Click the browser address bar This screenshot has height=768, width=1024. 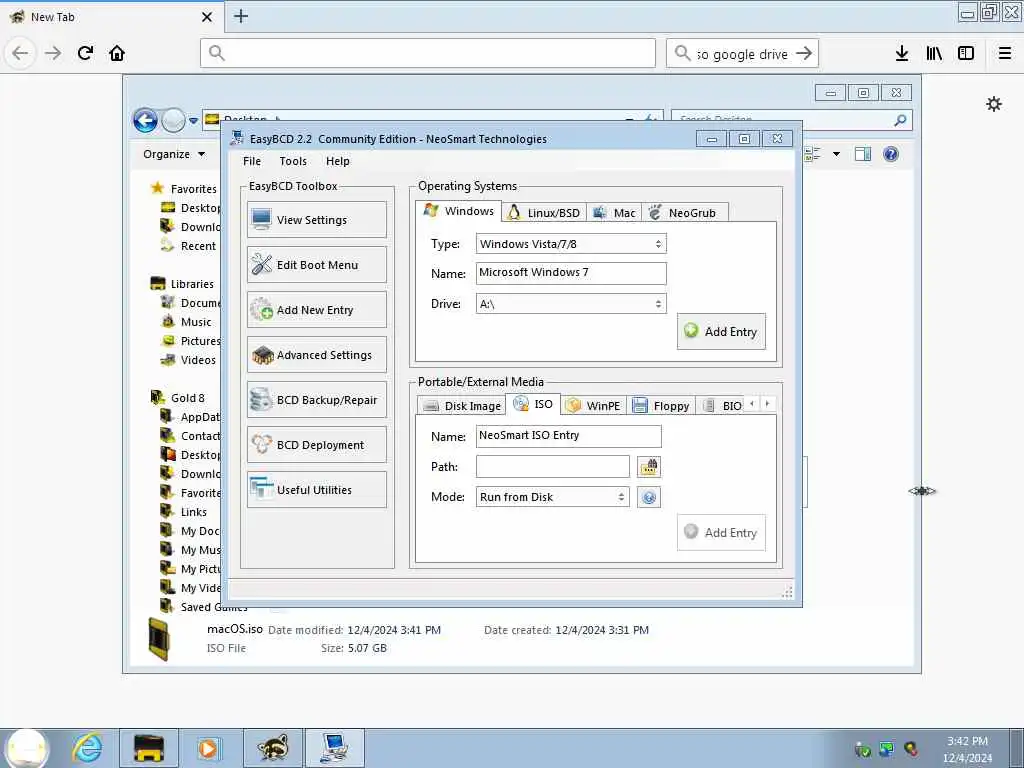pyautogui.click(x=428, y=53)
